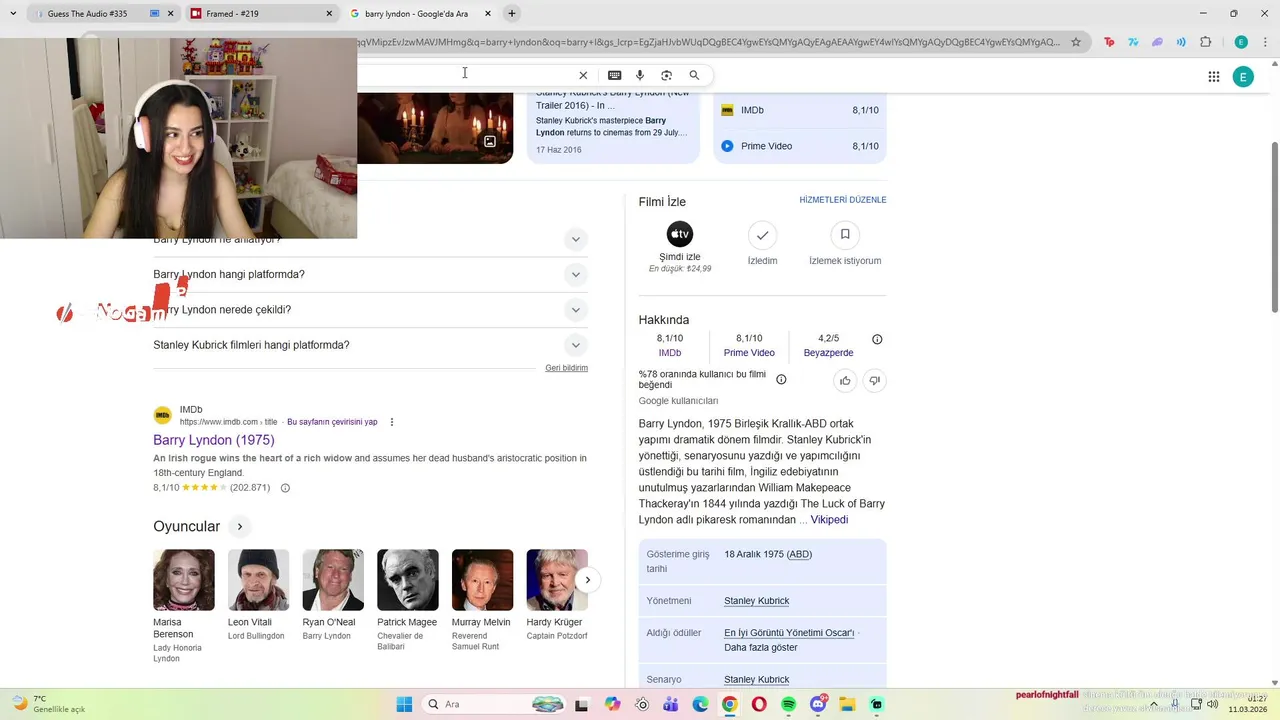Show next cast members in carousel
Screen dimensions: 1280x720
coord(588,579)
